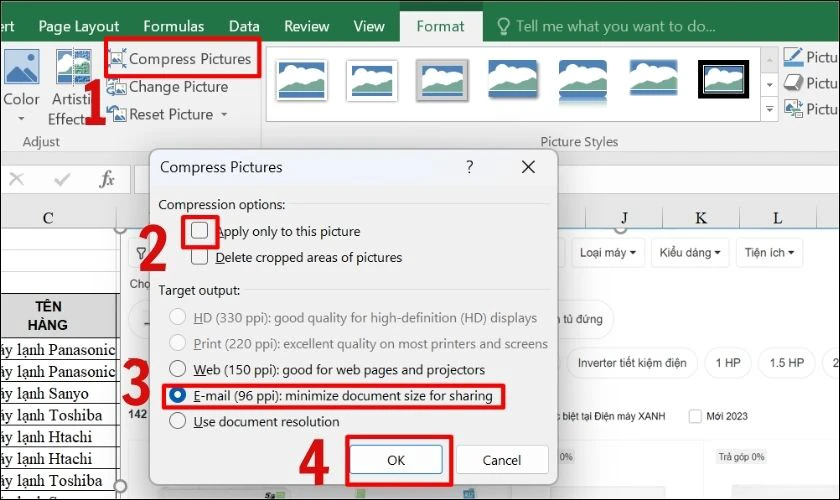Toggle Delete cropped areas of pictures
Image resolution: width=840 pixels, height=500 pixels.
[x=199, y=257]
